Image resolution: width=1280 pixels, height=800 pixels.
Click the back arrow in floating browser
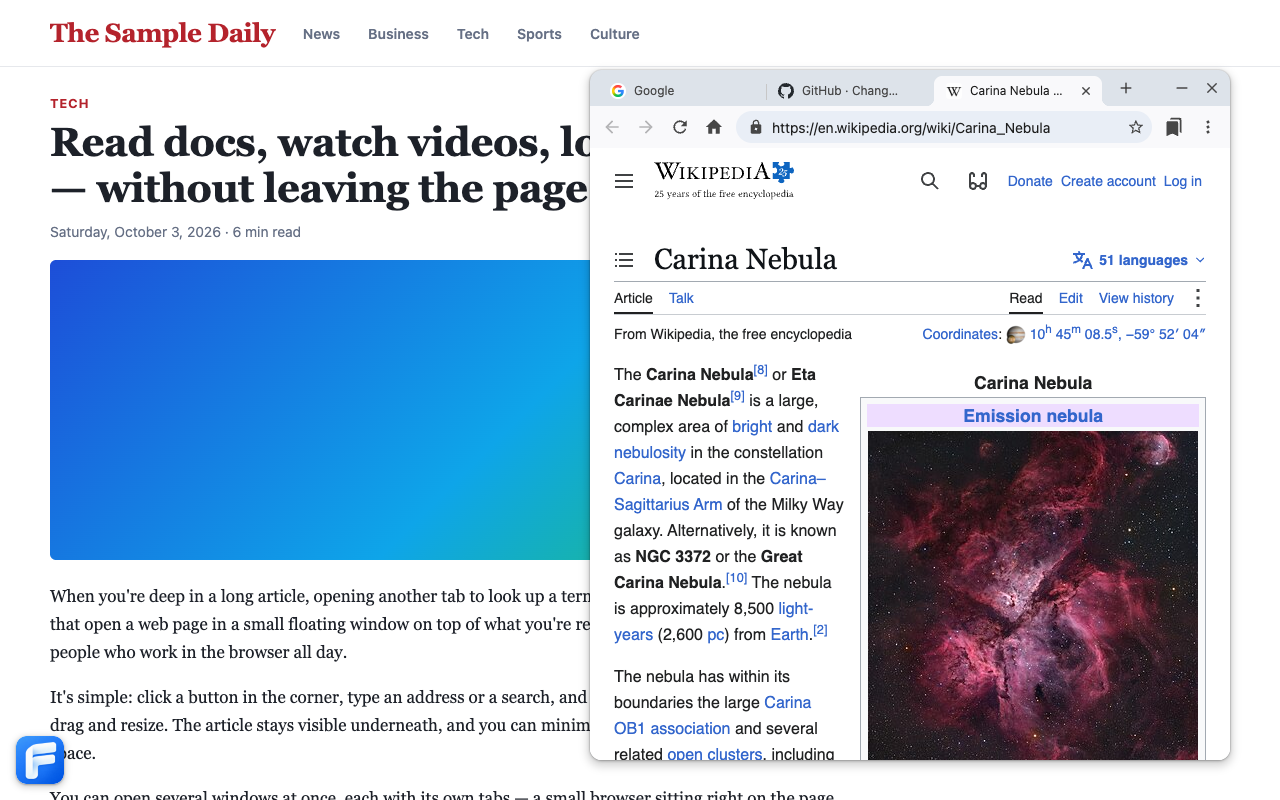coord(612,127)
